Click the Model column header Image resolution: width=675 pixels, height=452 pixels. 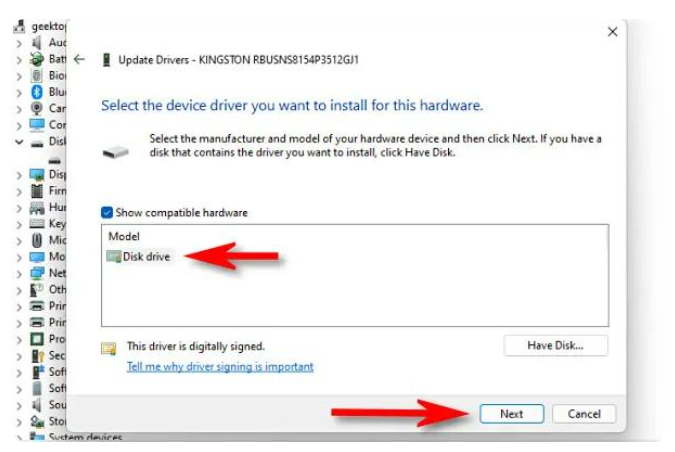coord(123,235)
